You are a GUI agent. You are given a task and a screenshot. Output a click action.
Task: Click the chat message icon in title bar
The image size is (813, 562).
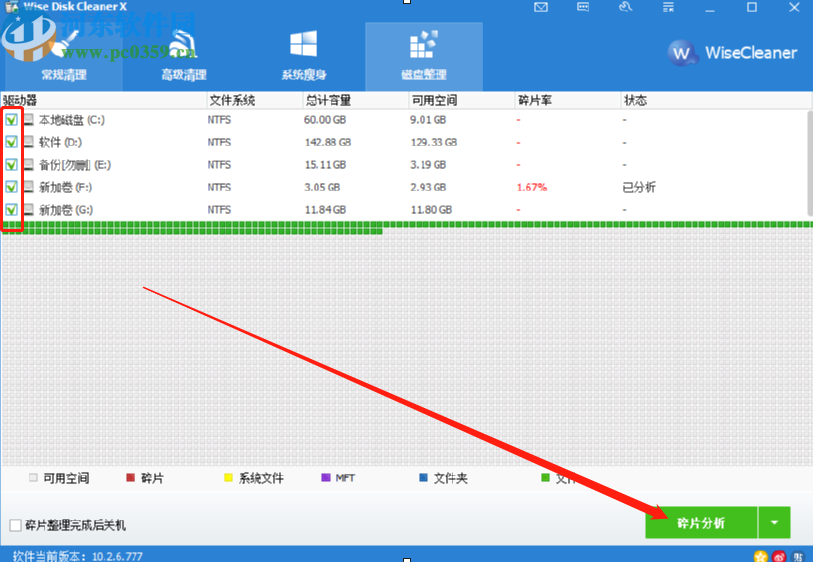(x=583, y=7)
